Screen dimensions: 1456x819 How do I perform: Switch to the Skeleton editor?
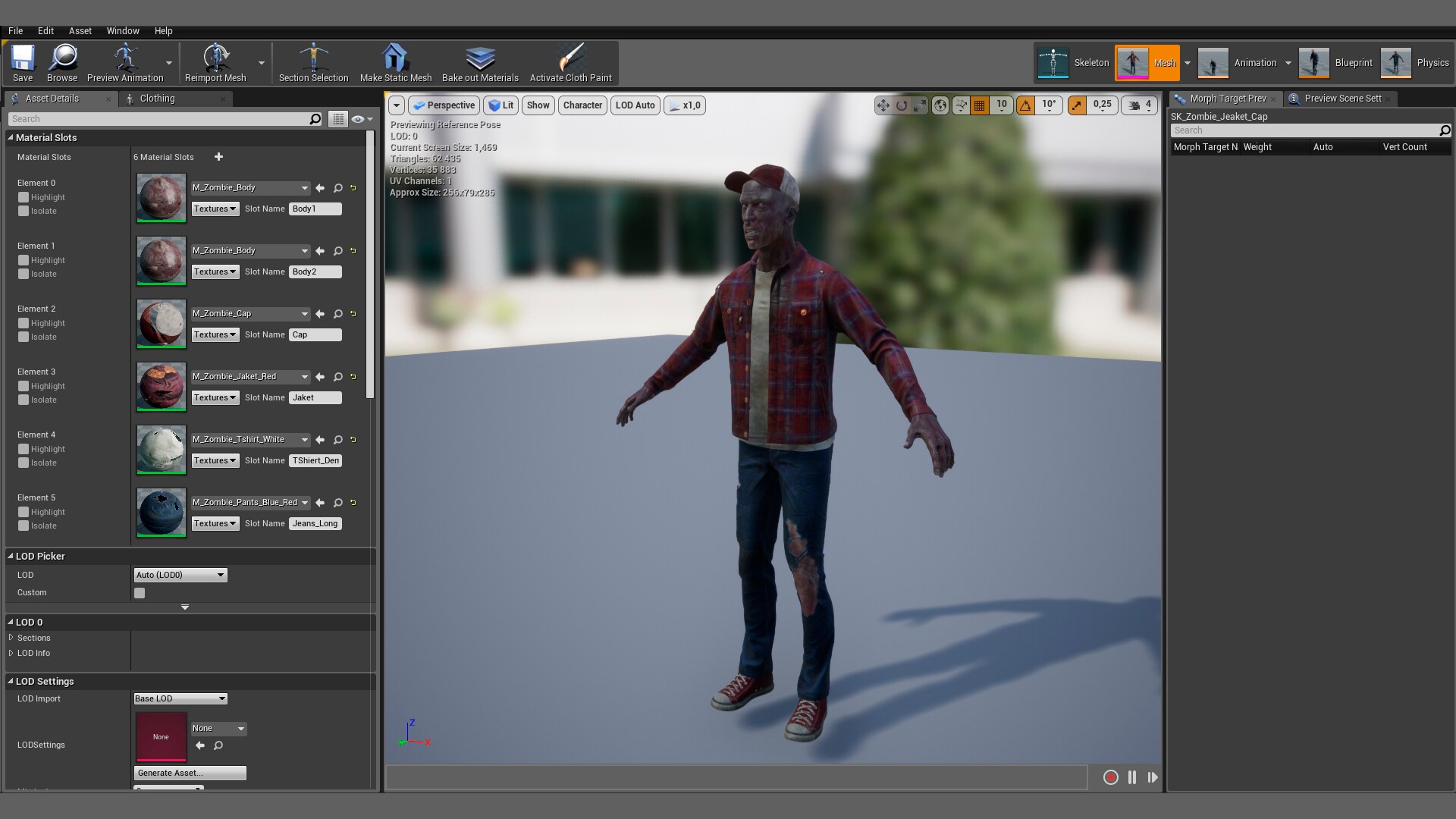[1072, 63]
